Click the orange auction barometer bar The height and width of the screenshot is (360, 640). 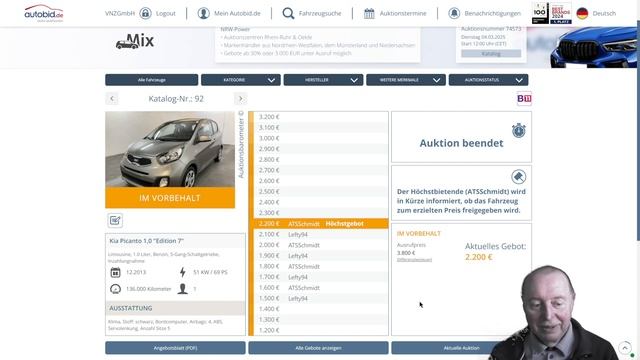click(251, 223)
